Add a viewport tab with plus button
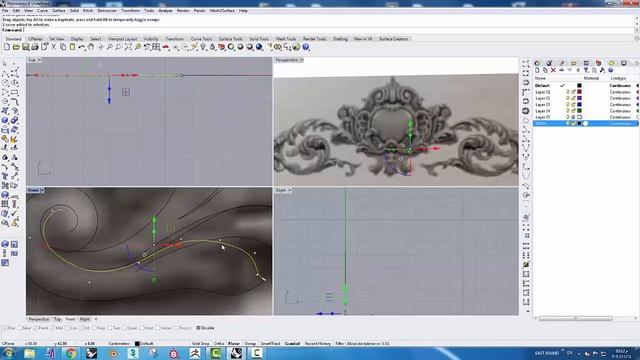This screenshot has width=640, height=360. tap(96, 319)
